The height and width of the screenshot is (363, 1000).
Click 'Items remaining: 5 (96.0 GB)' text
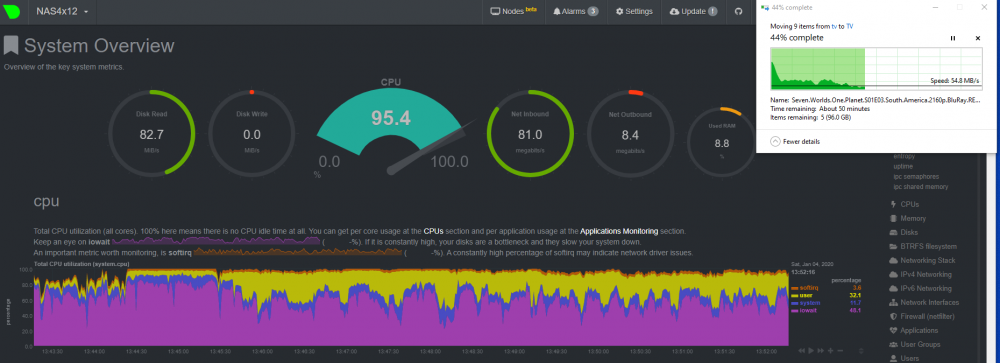tap(810, 117)
